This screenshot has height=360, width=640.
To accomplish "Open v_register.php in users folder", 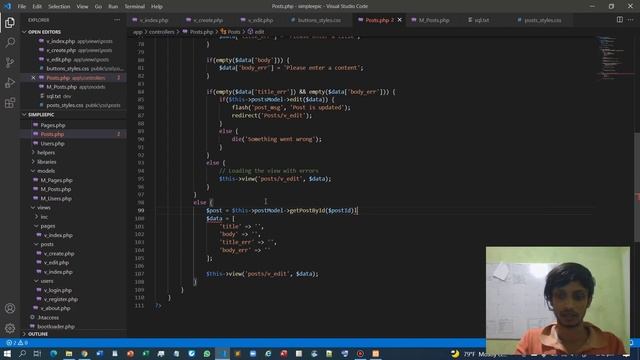I will [x=60, y=299].
